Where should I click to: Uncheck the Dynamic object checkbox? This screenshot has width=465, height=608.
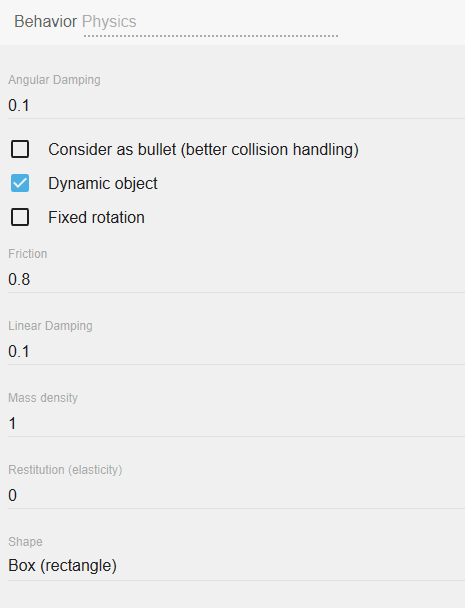tap(20, 183)
